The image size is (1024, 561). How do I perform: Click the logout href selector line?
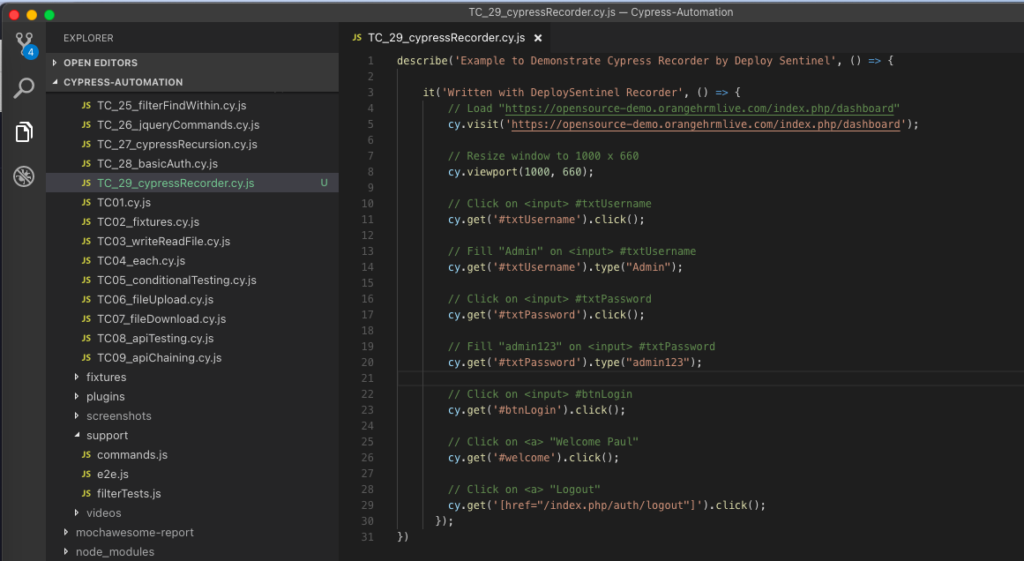pyautogui.click(x=607, y=505)
